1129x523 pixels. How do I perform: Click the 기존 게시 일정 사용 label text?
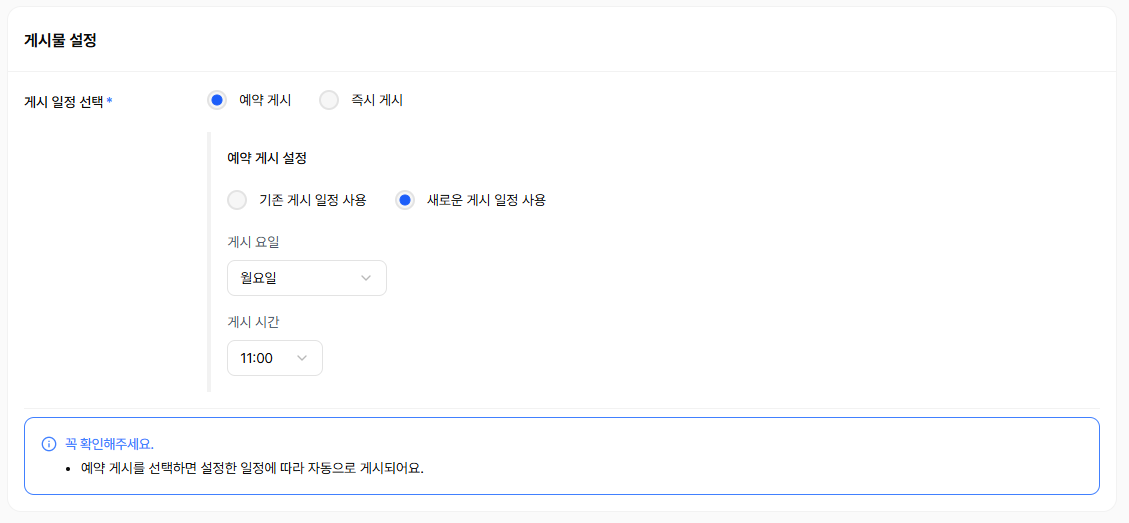coord(313,200)
